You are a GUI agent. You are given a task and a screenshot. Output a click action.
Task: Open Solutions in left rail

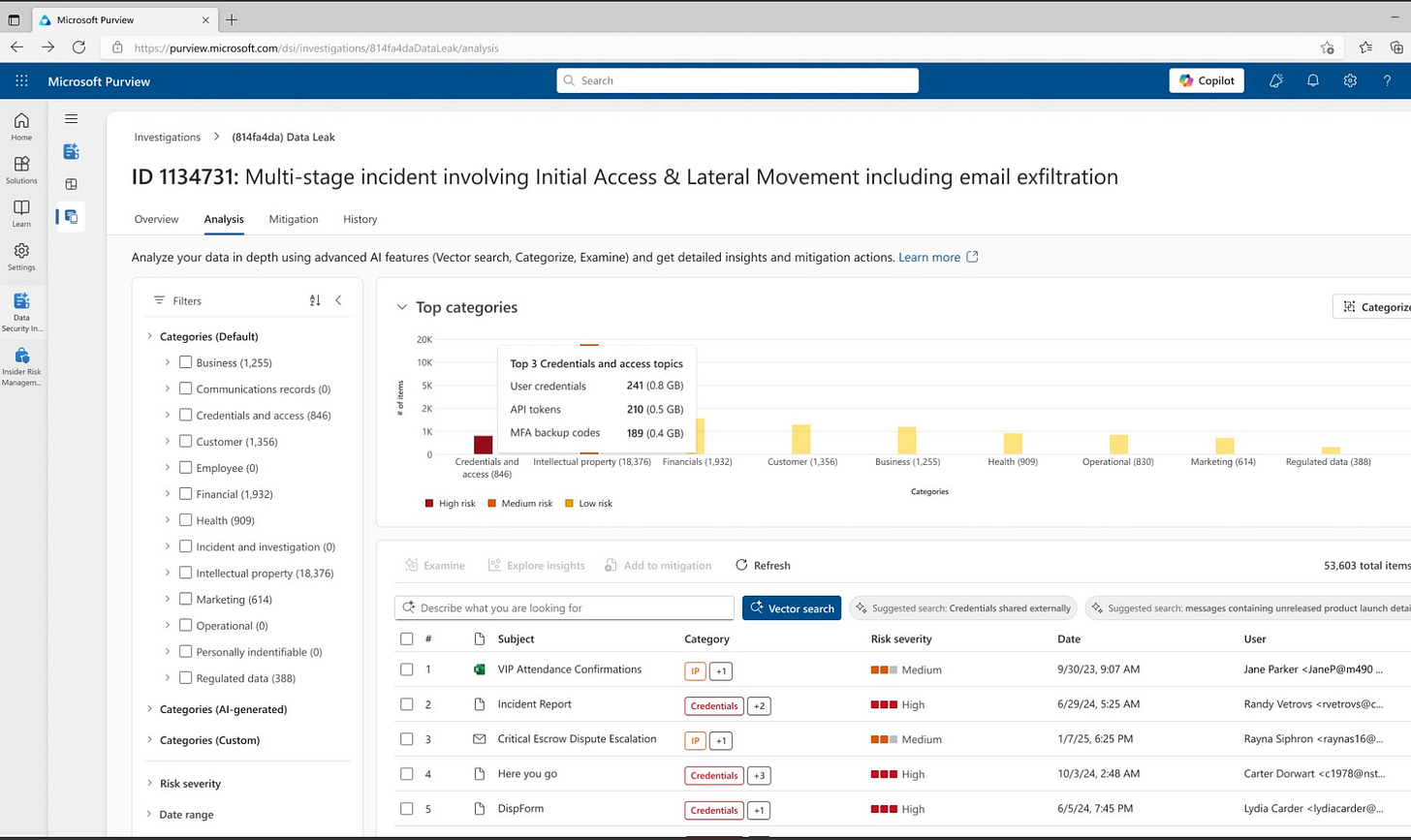pyautogui.click(x=21, y=171)
